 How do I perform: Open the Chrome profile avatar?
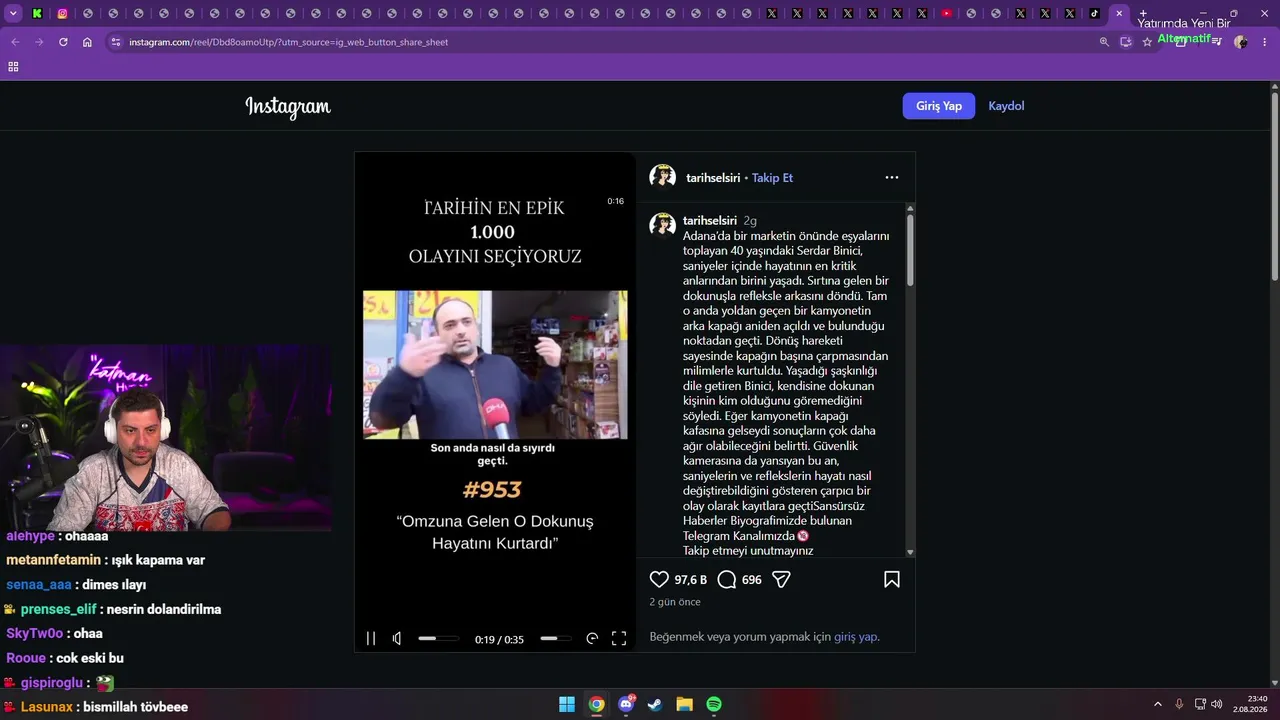[x=1241, y=42]
